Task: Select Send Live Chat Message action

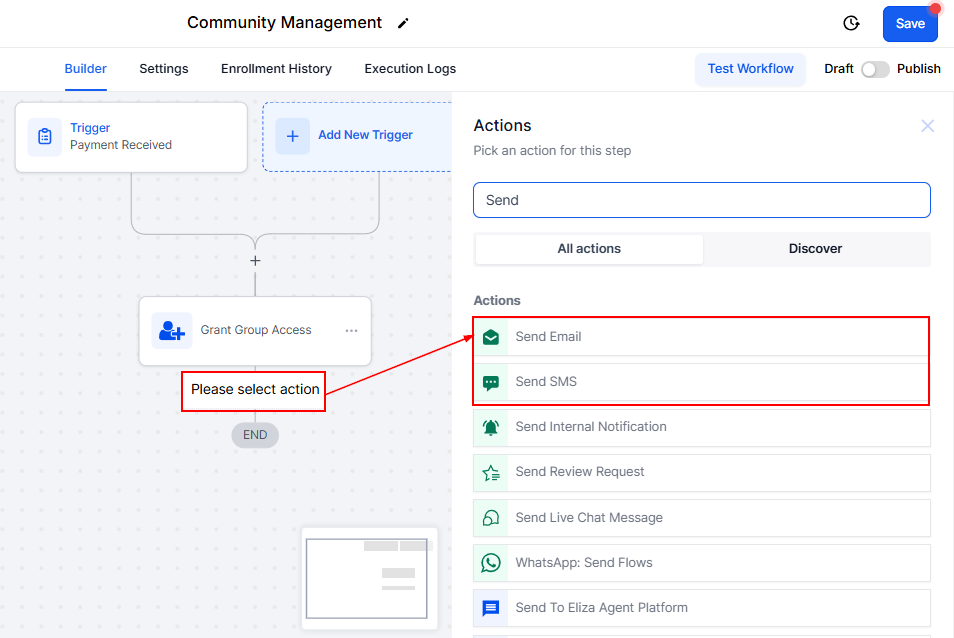Action: (702, 518)
